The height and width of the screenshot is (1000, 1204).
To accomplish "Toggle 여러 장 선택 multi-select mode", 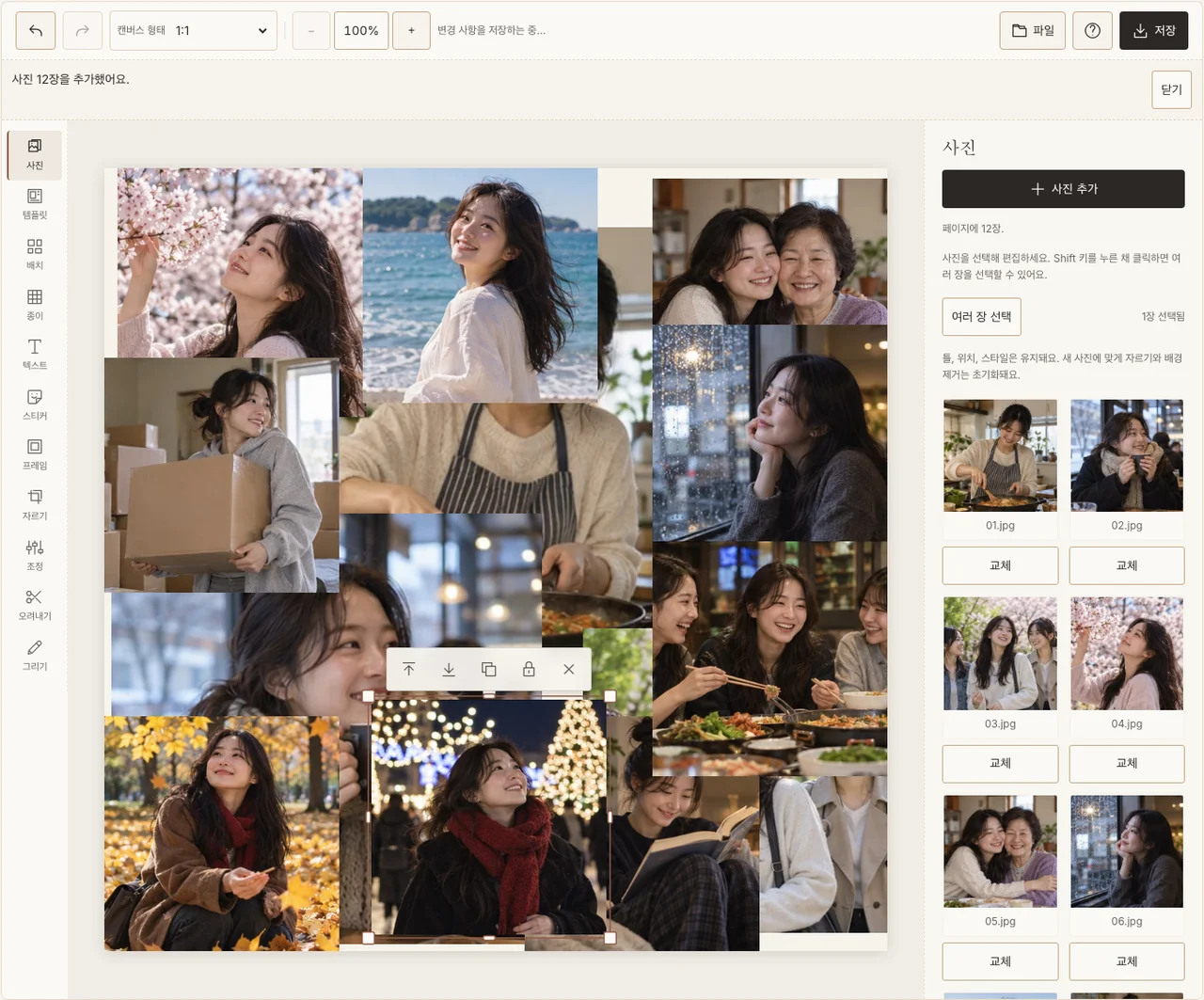I will (x=981, y=316).
